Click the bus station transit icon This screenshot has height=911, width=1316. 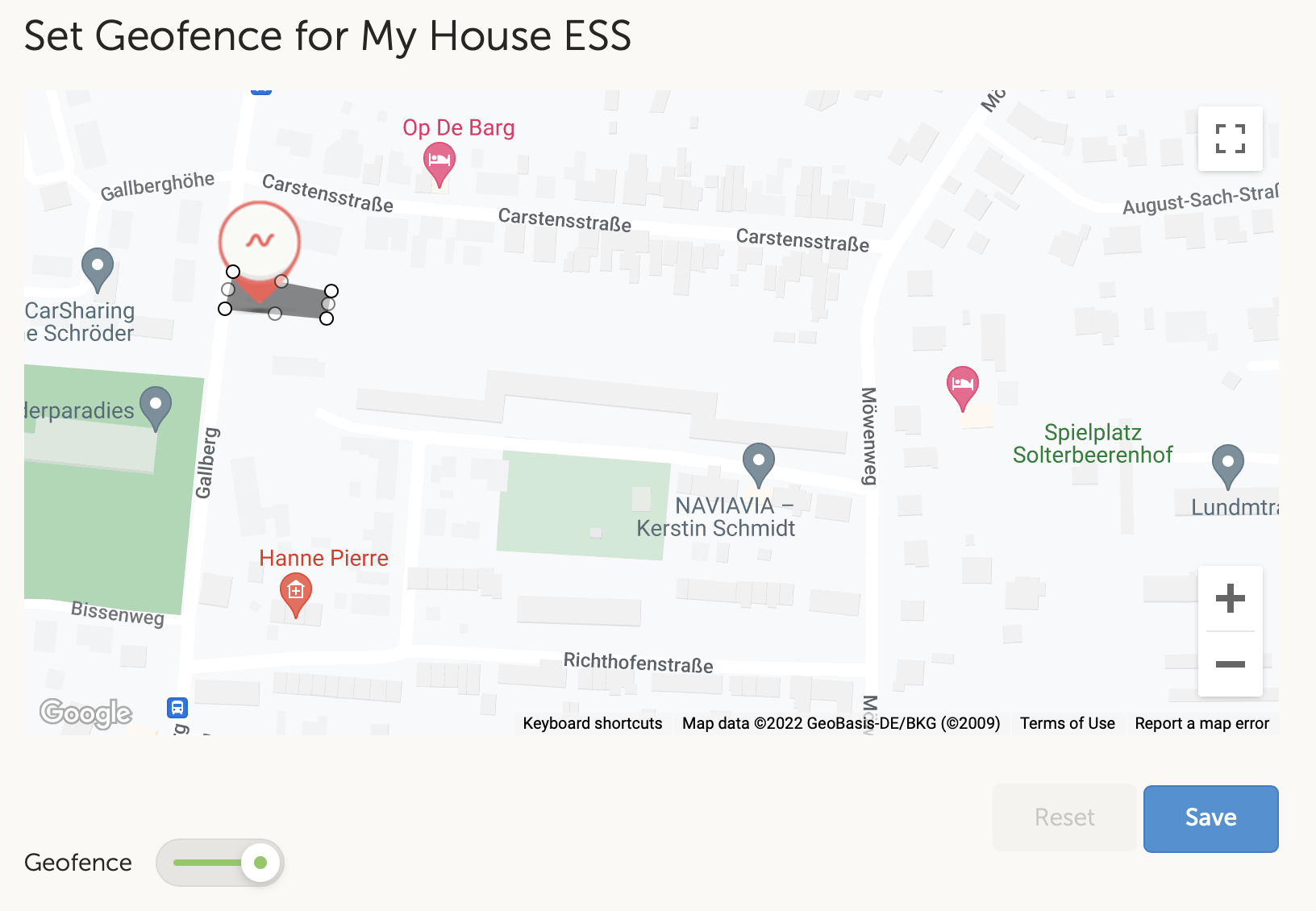(177, 708)
